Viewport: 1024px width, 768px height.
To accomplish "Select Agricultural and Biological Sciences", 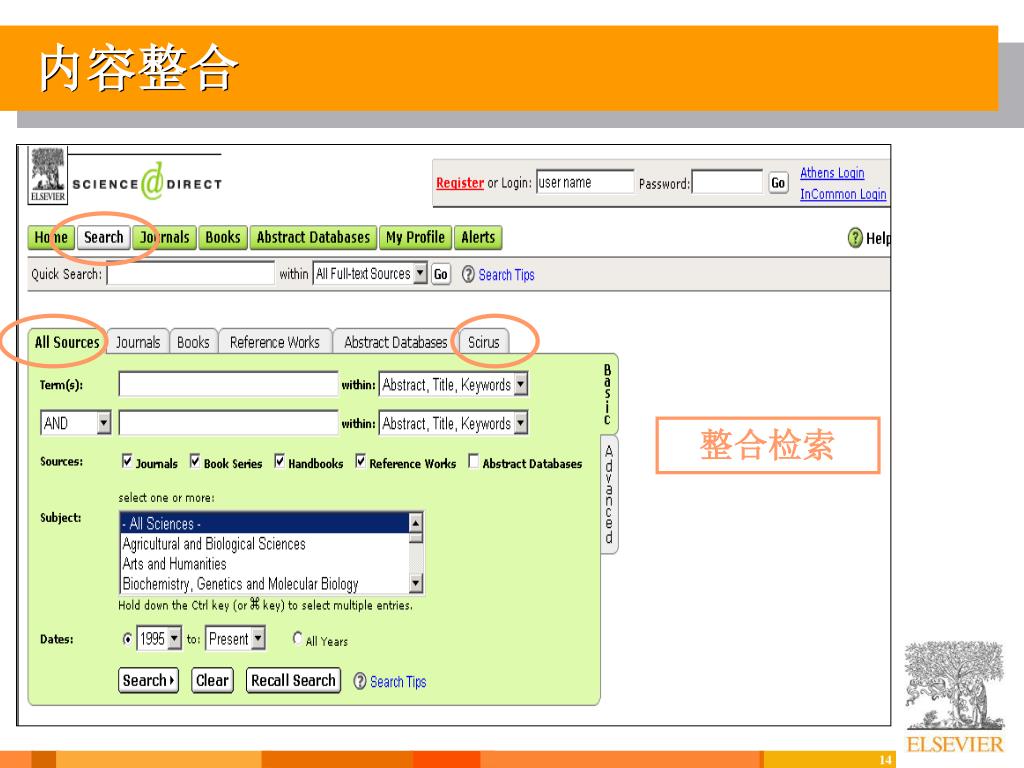I will pos(264,543).
